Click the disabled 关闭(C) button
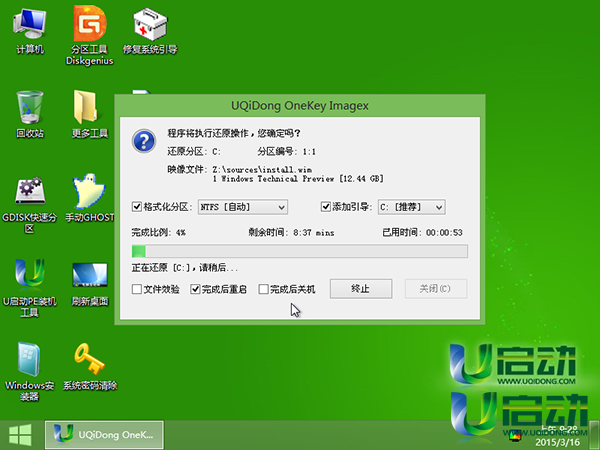Image resolution: width=600 pixels, height=450 pixels. (x=436, y=289)
